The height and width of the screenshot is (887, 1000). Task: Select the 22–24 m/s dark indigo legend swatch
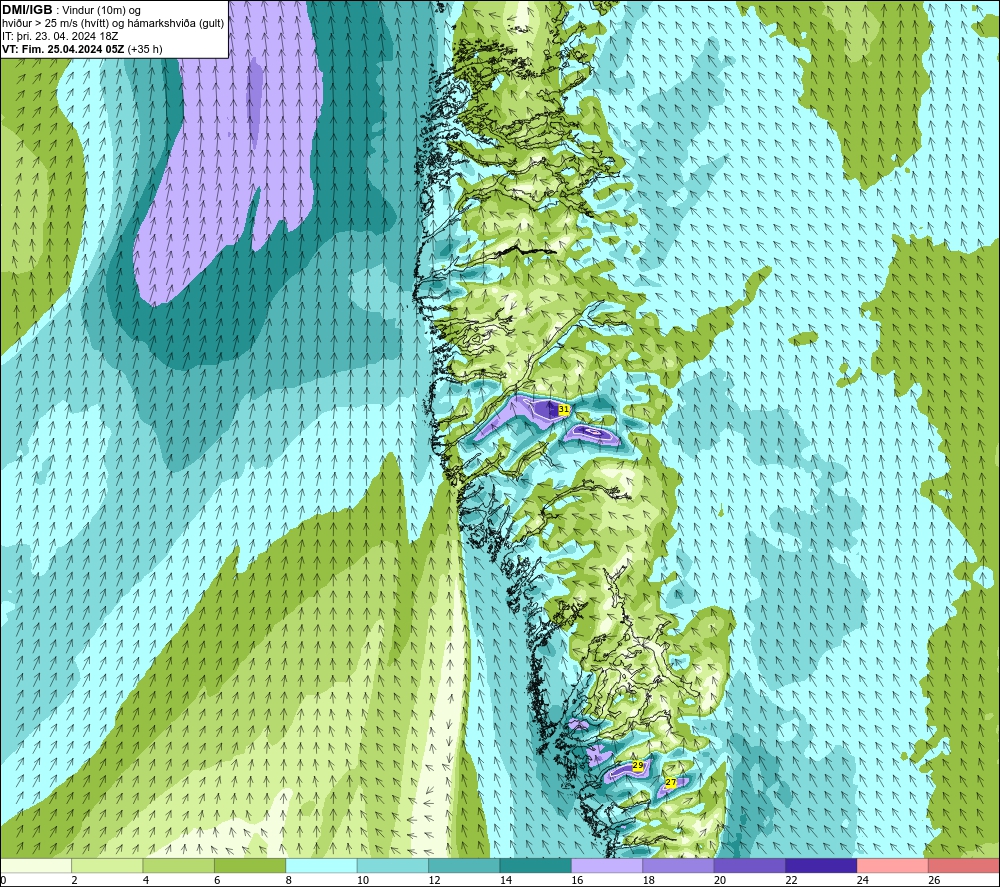821,865
